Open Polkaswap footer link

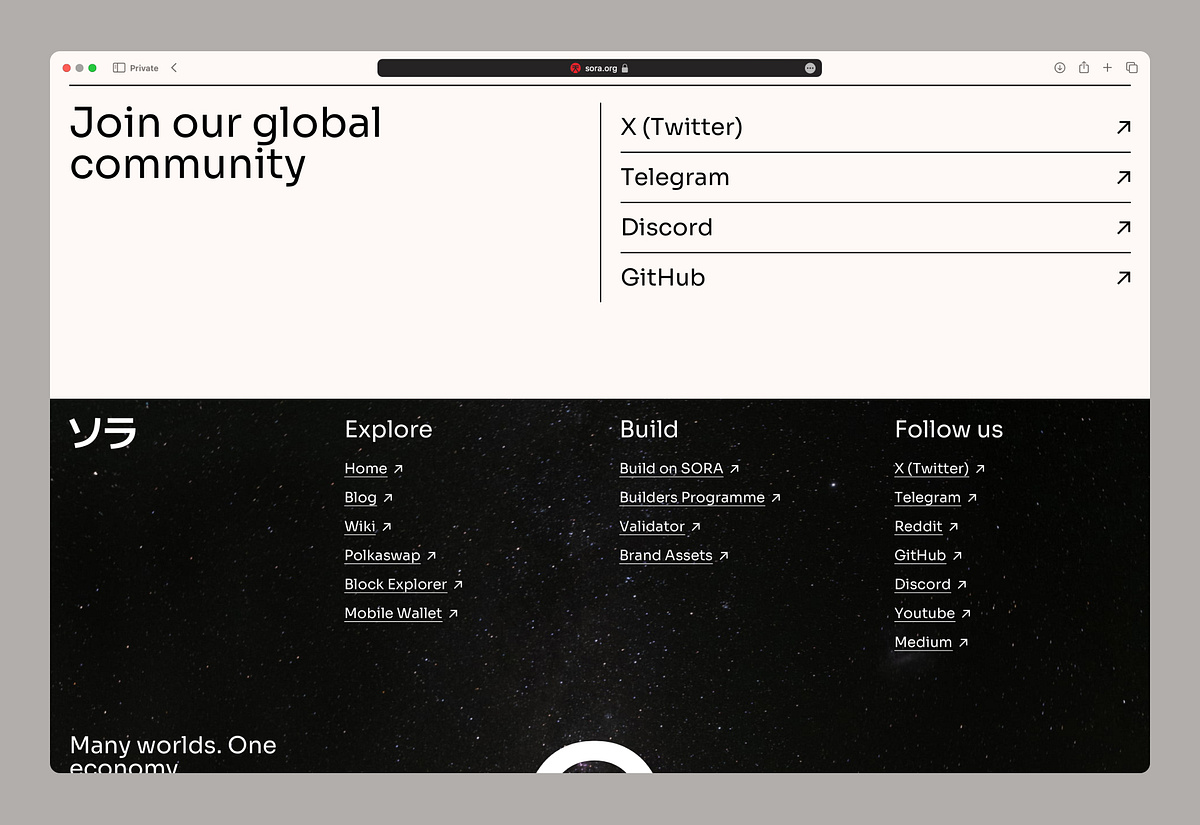tap(382, 556)
